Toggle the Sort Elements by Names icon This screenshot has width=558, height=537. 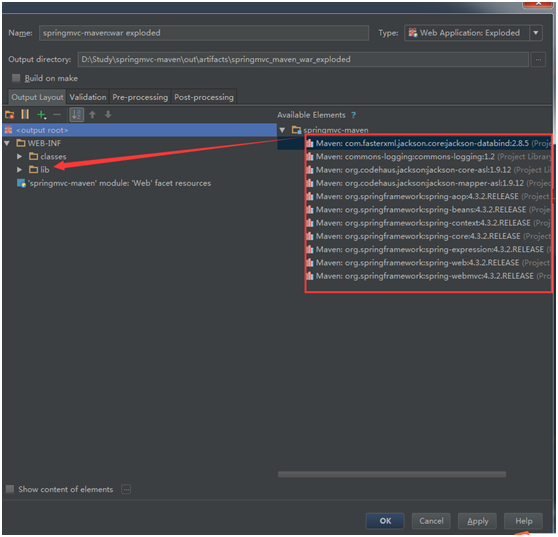(77, 115)
